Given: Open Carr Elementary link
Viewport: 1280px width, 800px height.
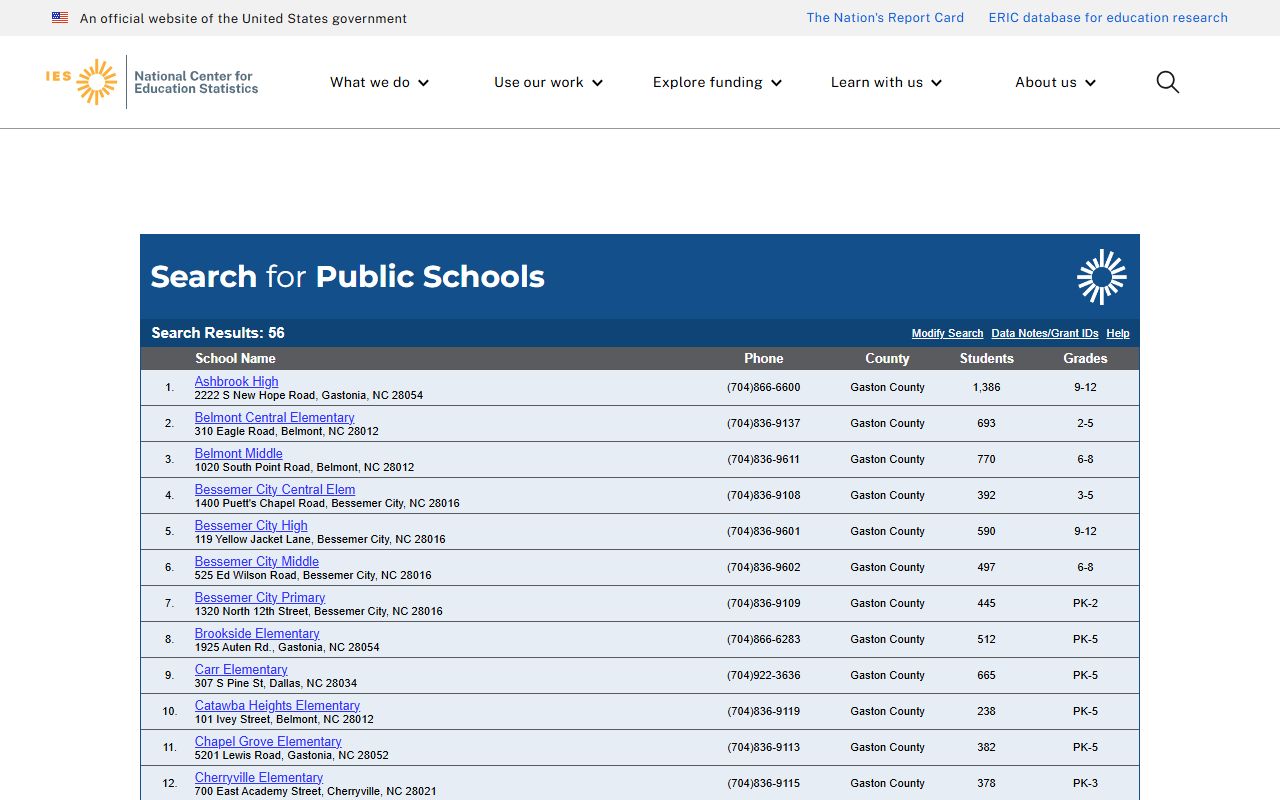Looking at the screenshot, I should coord(241,669).
